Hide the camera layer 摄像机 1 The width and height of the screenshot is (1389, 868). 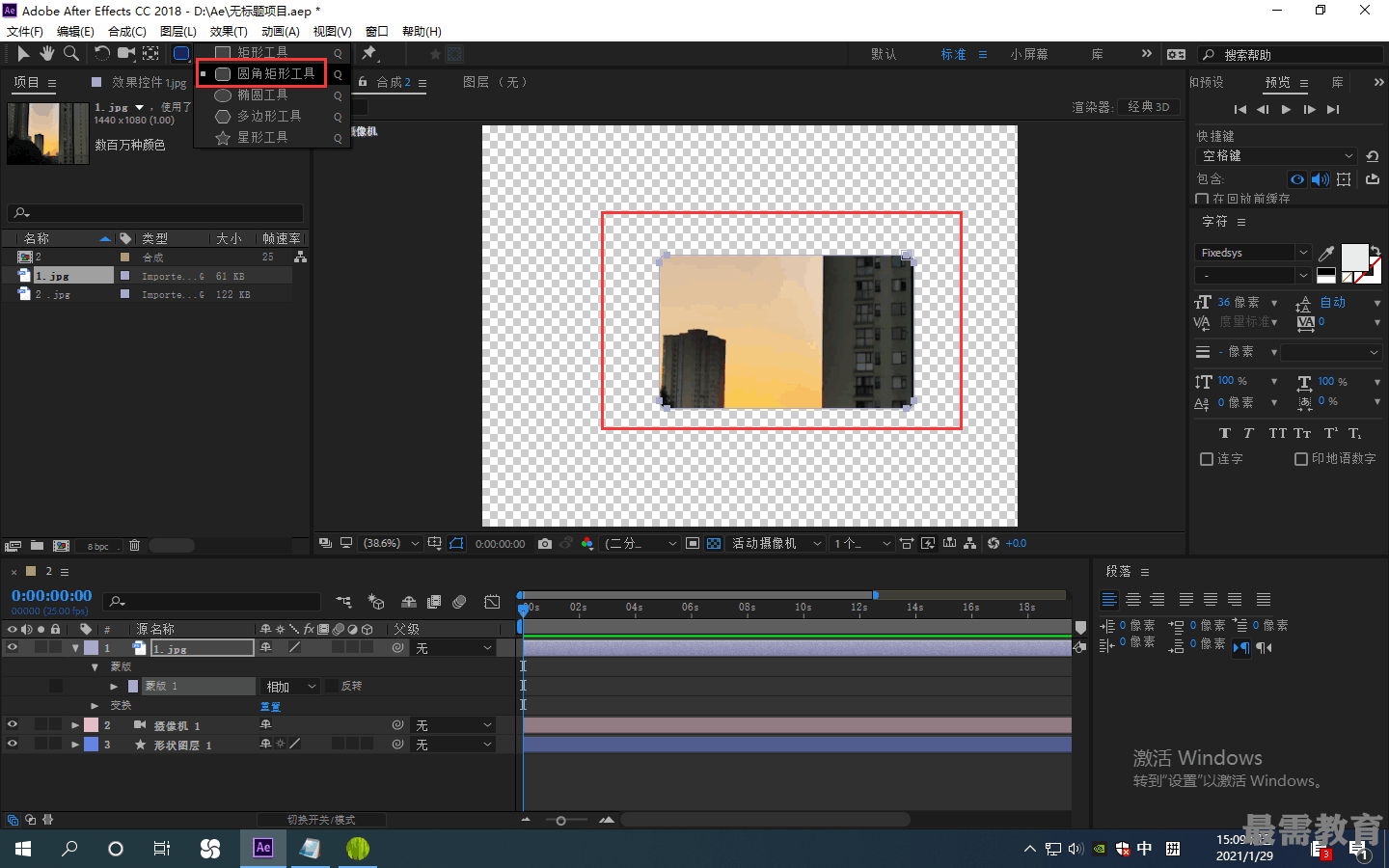pyautogui.click(x=13, y=725)
